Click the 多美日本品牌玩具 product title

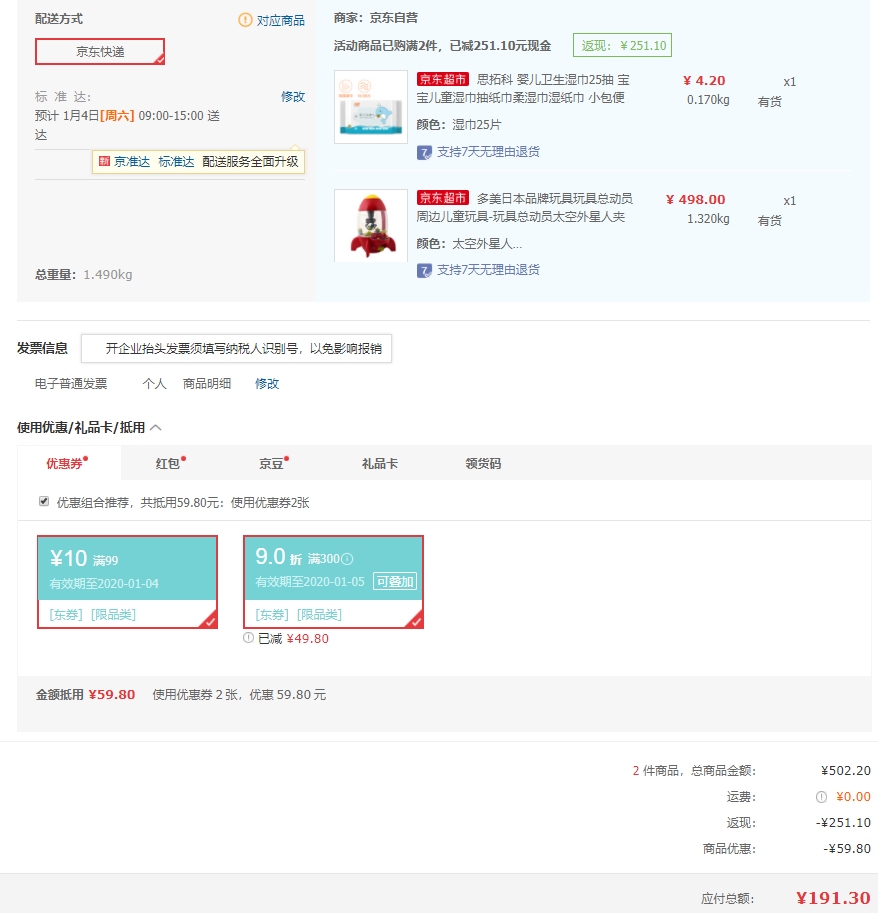point(525,207)
